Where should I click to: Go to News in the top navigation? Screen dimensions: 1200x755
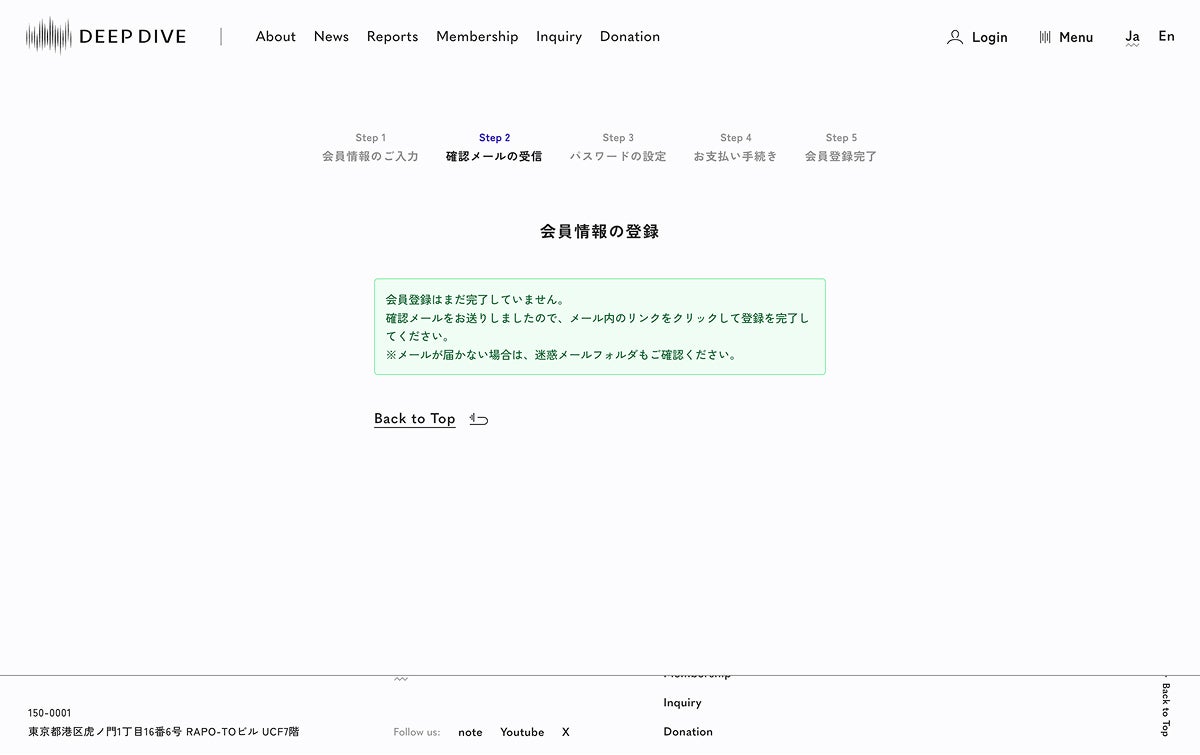tap(331, 36)
